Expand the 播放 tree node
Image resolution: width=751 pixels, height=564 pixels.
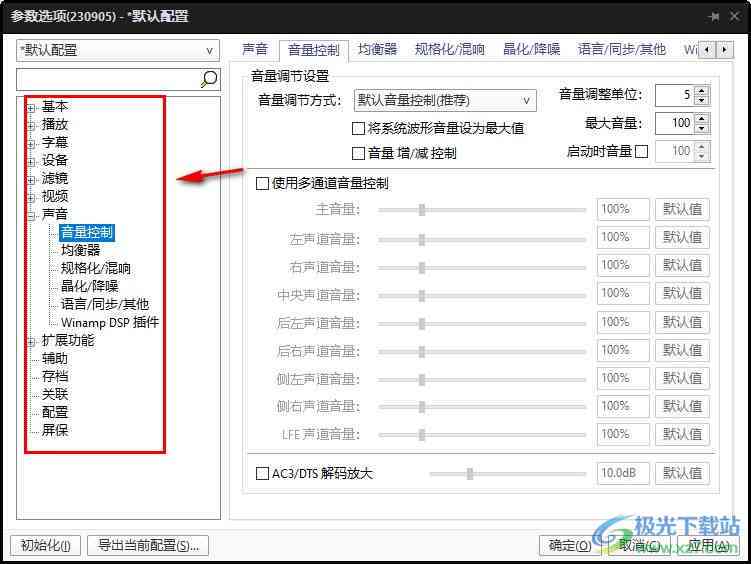[x=32, y=126]
